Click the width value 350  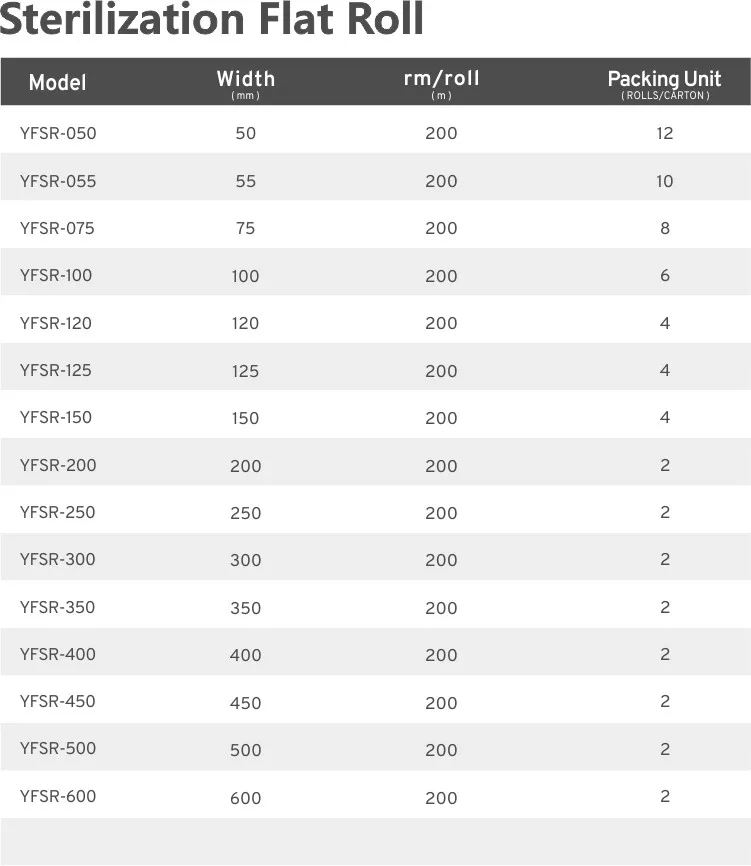(x=245, y=608)
